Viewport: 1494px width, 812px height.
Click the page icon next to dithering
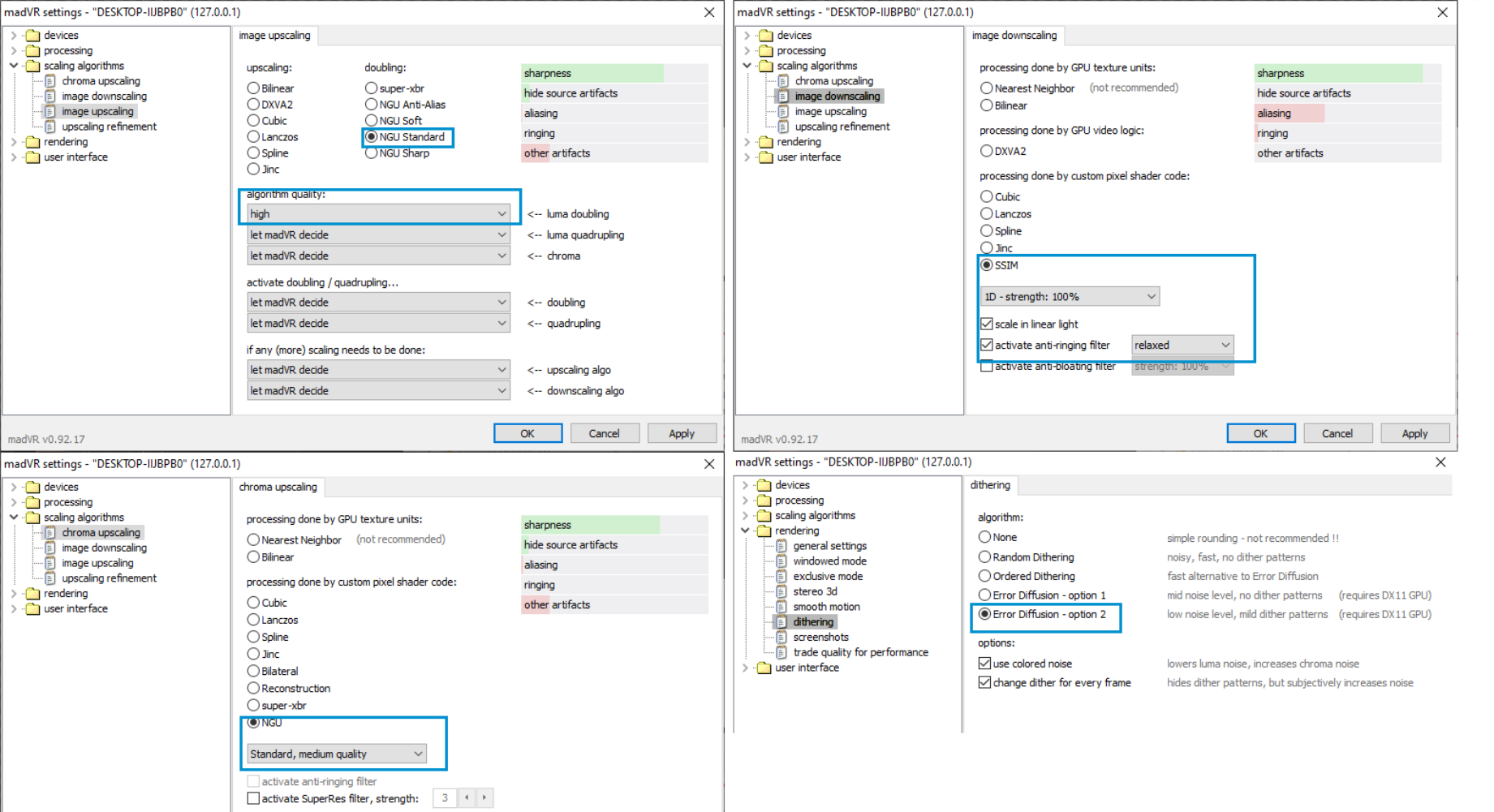[781, 622]
